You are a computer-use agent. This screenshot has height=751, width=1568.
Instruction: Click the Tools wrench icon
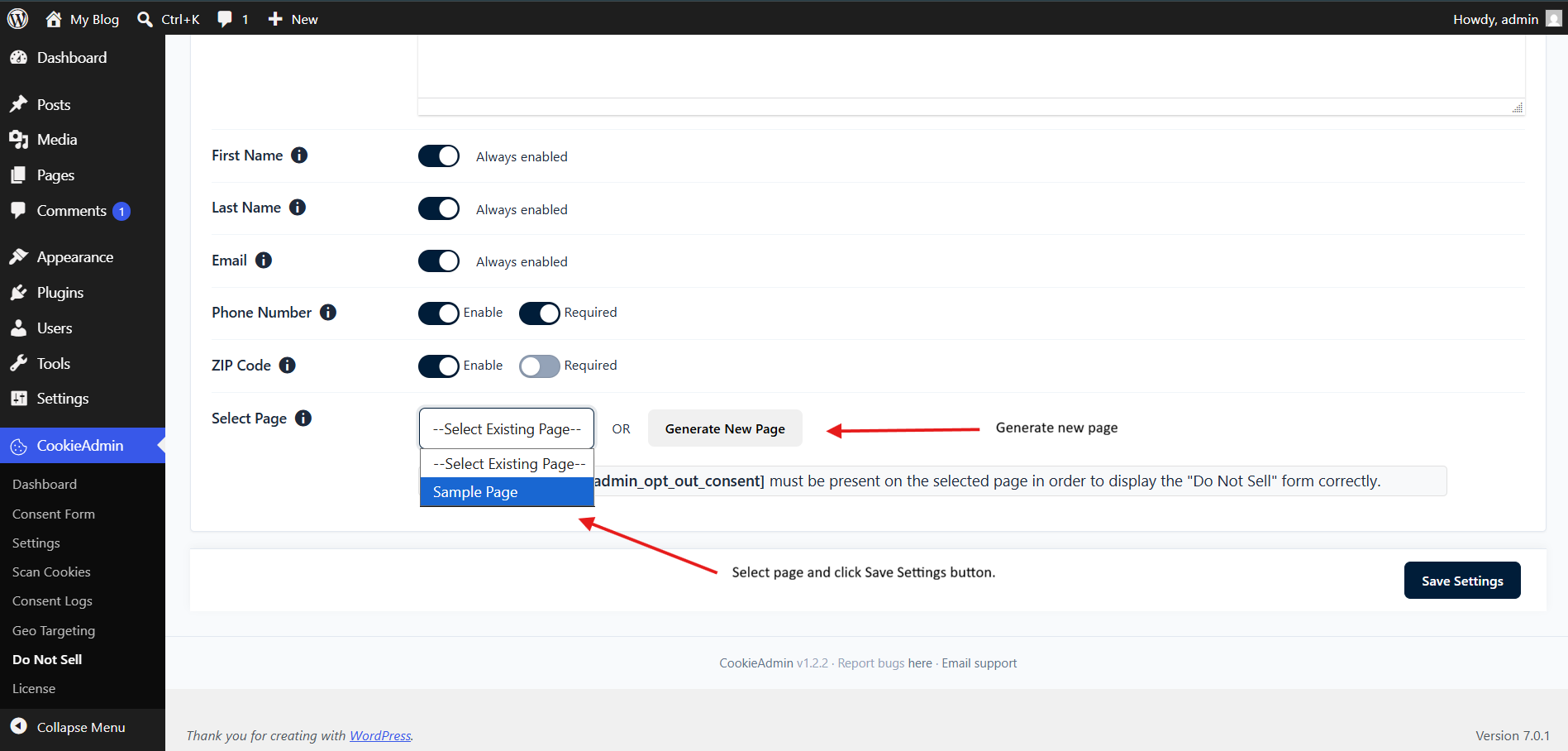click(x=18, y=363)
